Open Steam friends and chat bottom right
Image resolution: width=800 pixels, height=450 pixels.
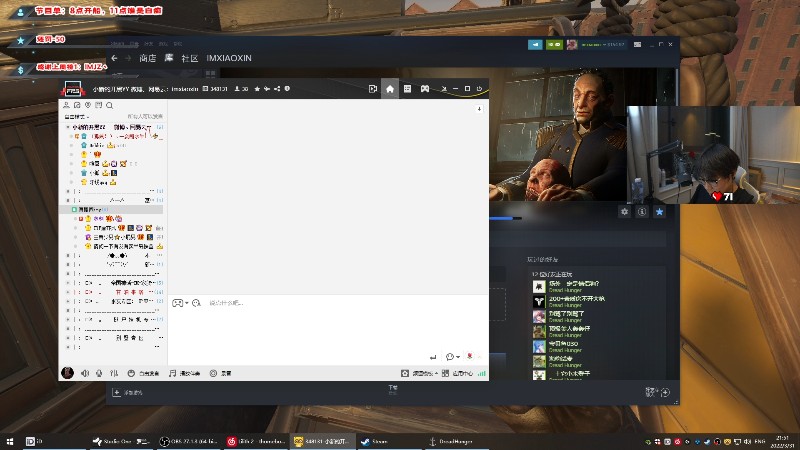coord(657,392)
